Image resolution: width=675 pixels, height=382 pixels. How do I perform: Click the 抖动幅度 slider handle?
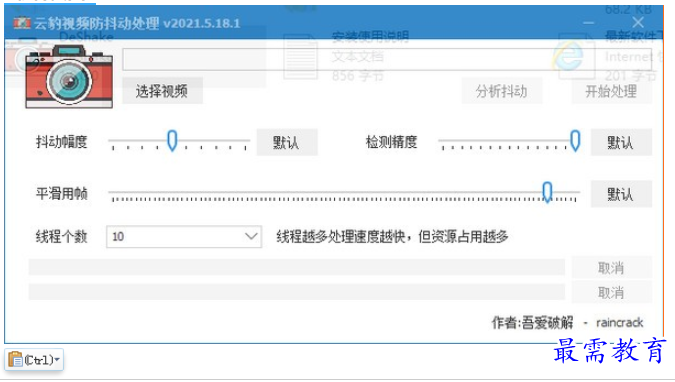point(172,140)
